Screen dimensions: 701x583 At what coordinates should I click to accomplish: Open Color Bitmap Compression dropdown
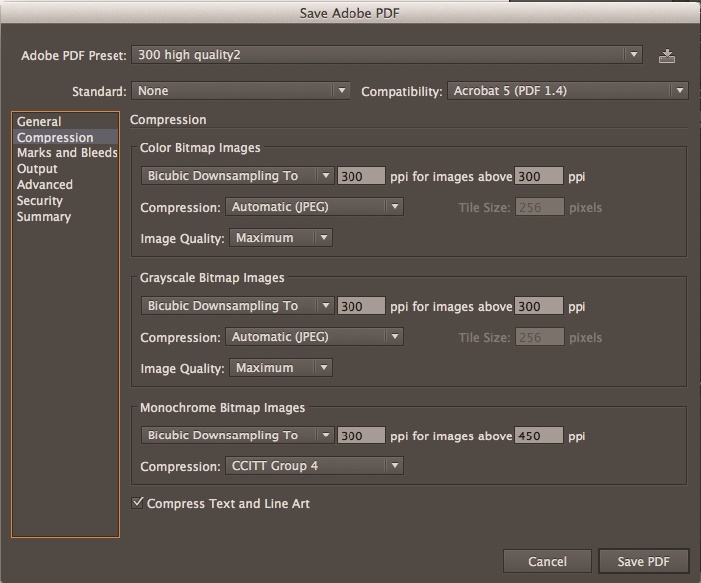(x=313, y=208)
